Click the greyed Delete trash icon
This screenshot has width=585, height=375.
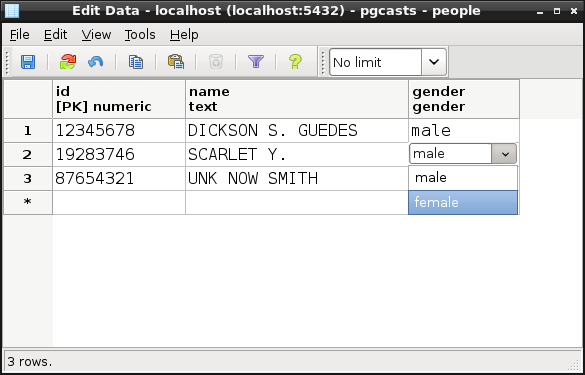[x=216, y=62]
